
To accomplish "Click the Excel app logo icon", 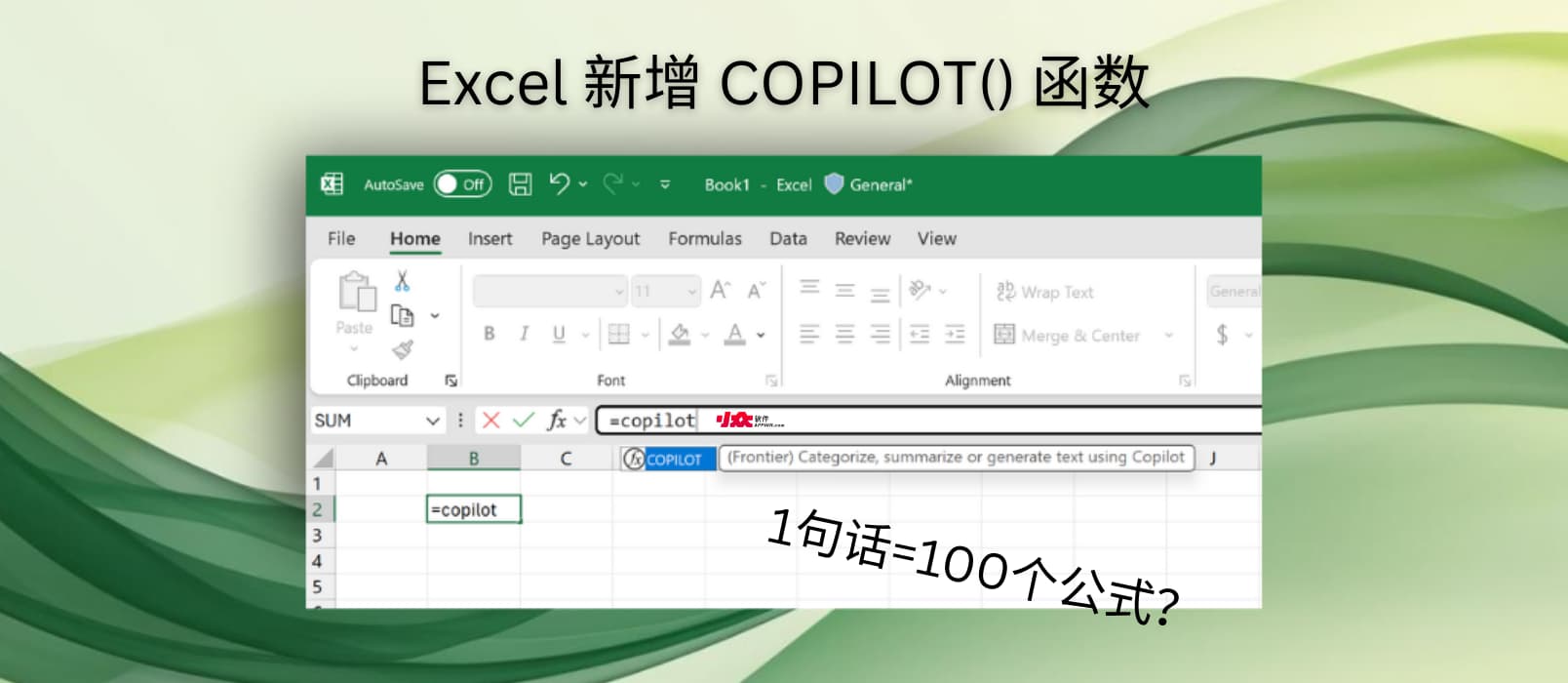I will click(333, 183).
